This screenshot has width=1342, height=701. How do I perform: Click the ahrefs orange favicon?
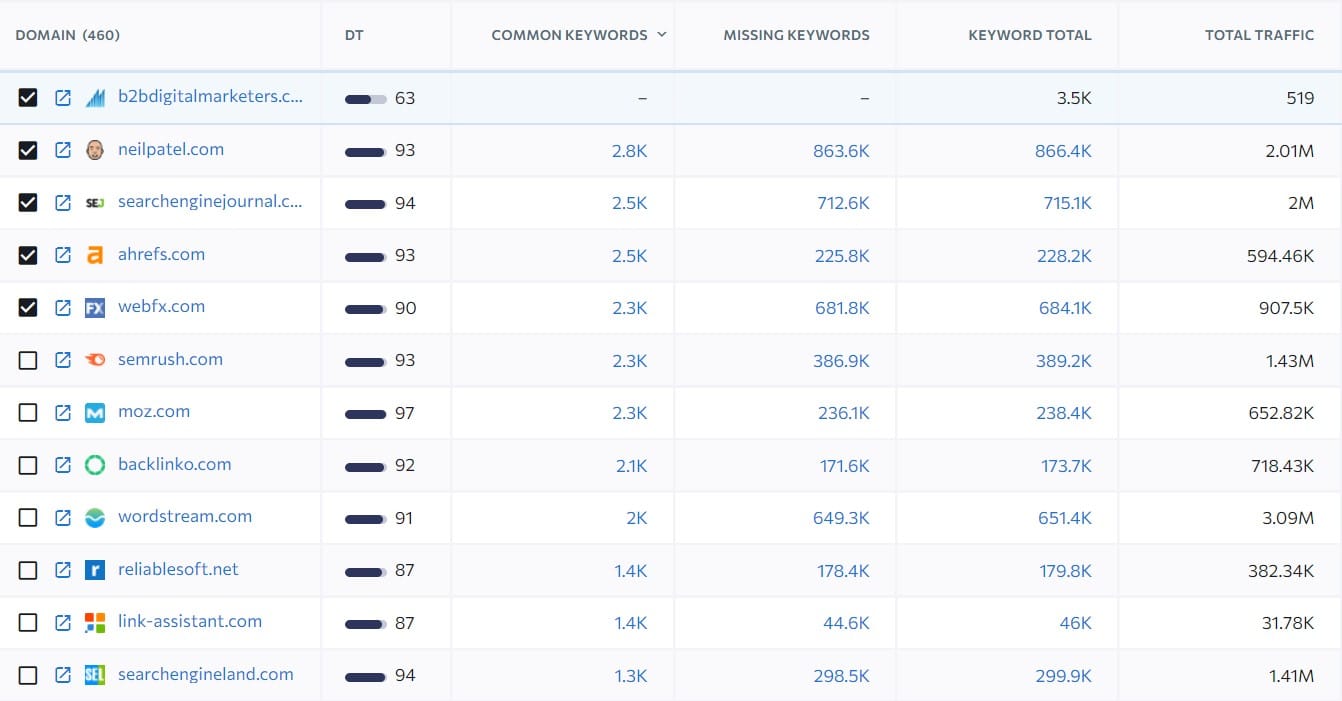(95, 255)
